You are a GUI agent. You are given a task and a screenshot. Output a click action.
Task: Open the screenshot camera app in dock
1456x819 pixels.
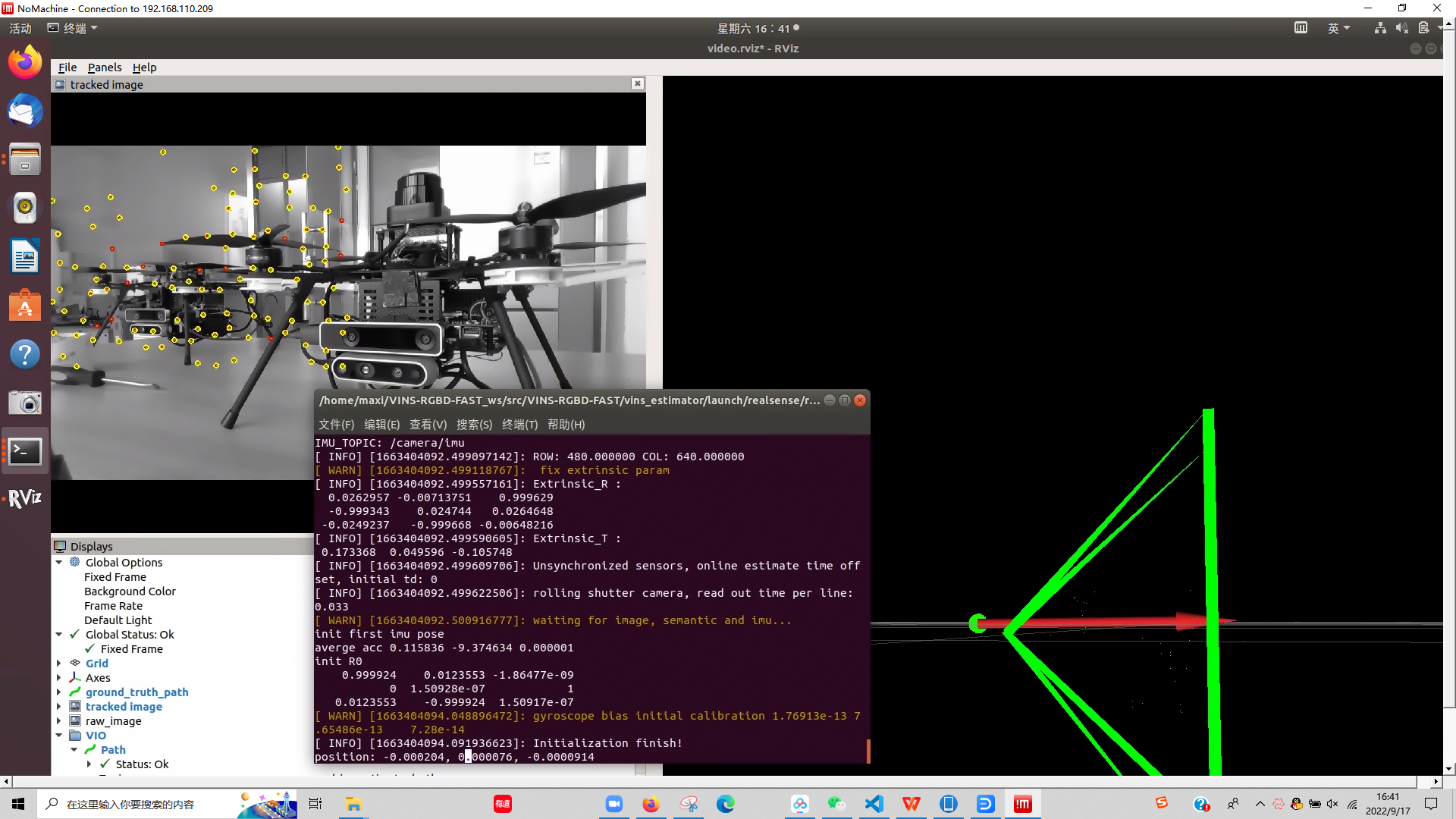[25, 403]
